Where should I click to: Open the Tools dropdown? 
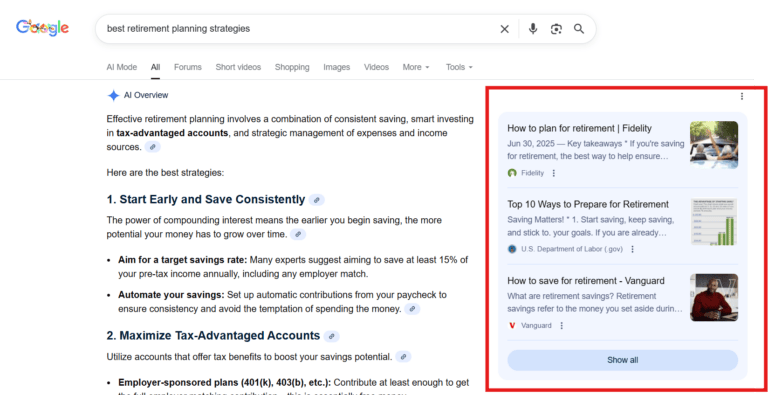click(x=459, y=67)
